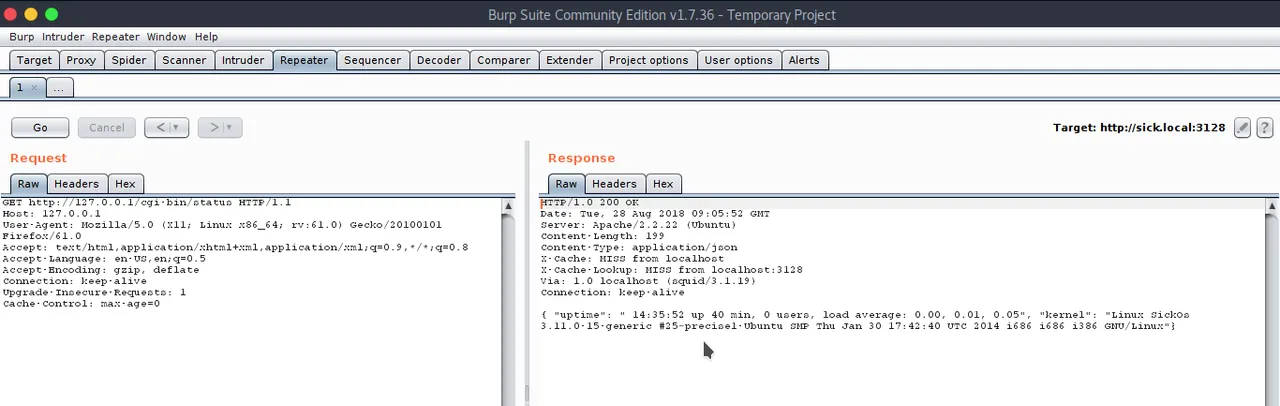Image resolution: width=1280 pixels, height=406 pixels.
Task: Open the Alerts tab
Action: click(804, 60)
